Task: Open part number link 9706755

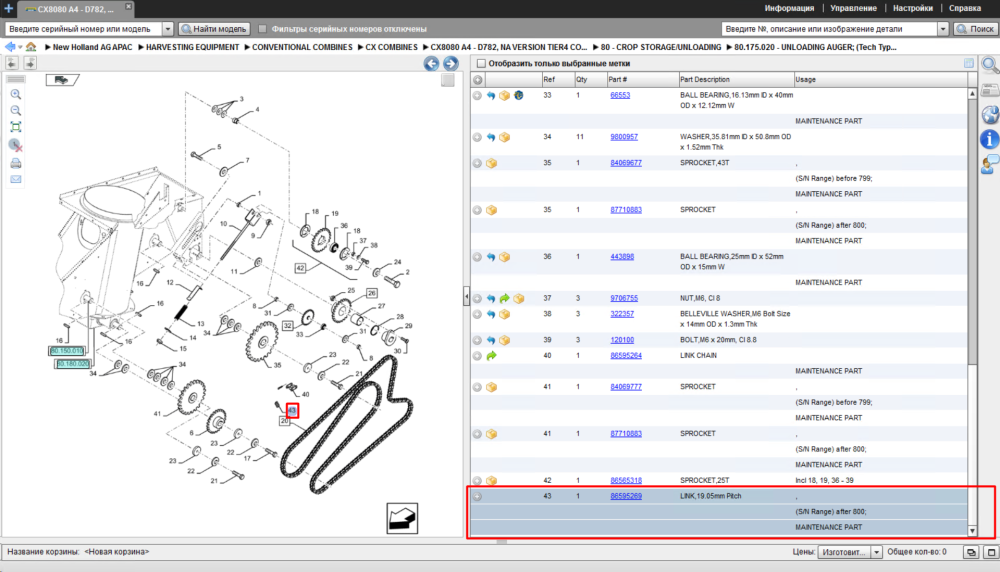Action: 624,298
